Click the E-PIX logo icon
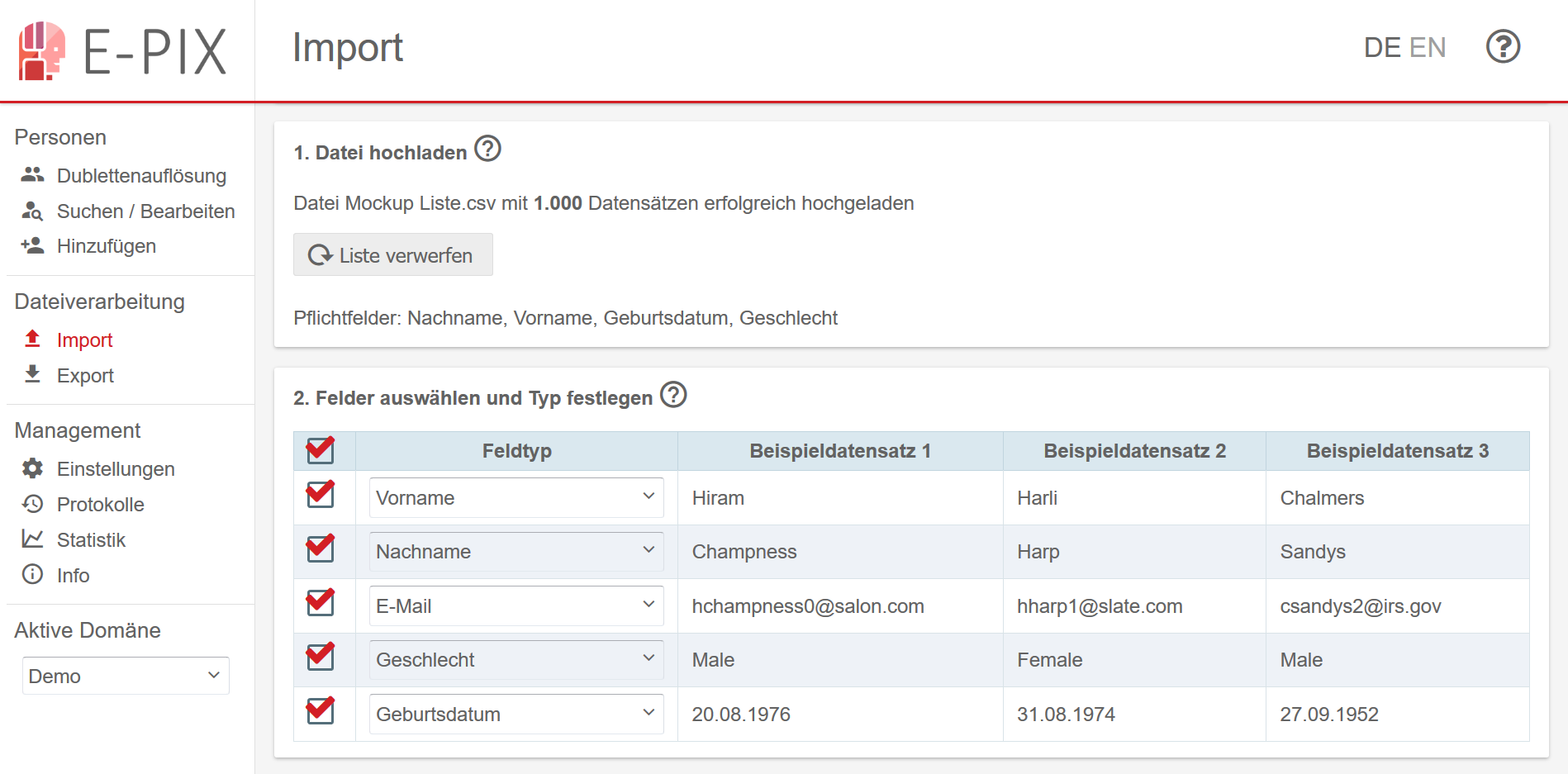This screenshot has width=1568, height=774. [x=42, y=51]
